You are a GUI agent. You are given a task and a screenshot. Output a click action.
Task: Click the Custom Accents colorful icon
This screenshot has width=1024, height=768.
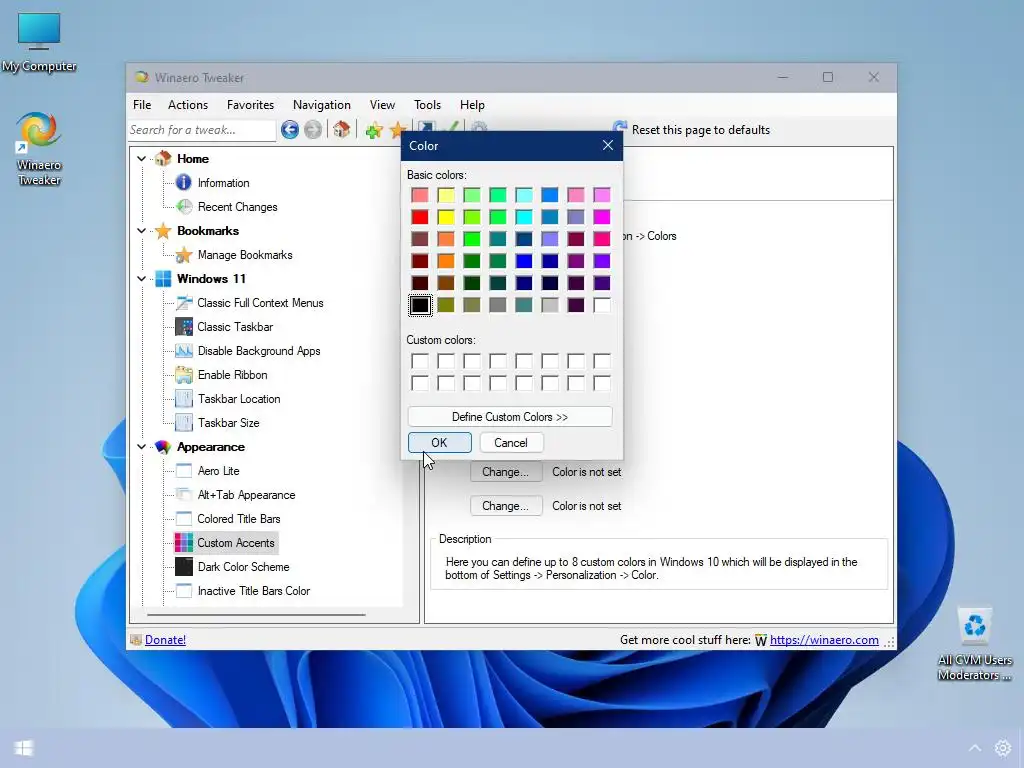click(184, 543)
